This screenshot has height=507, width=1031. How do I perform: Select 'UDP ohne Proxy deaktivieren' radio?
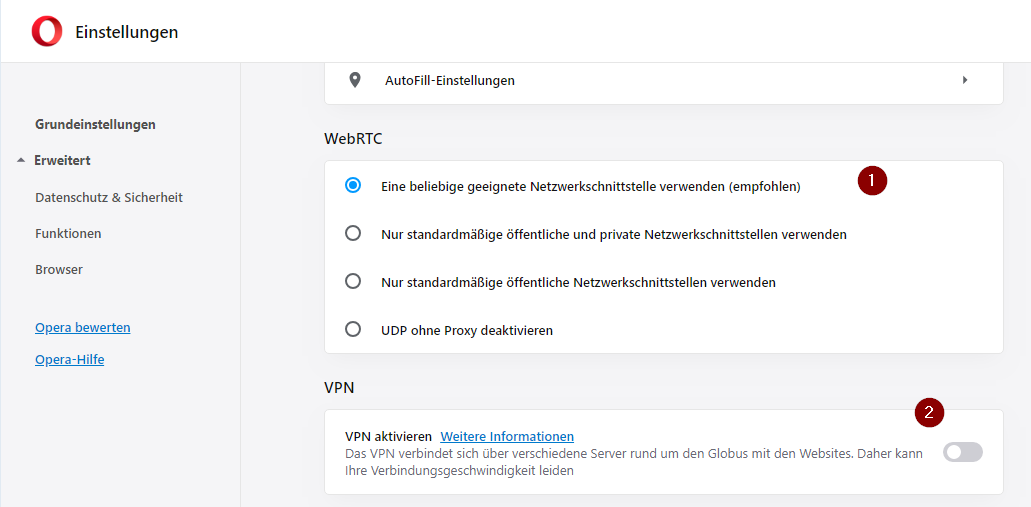coord(353,329)
